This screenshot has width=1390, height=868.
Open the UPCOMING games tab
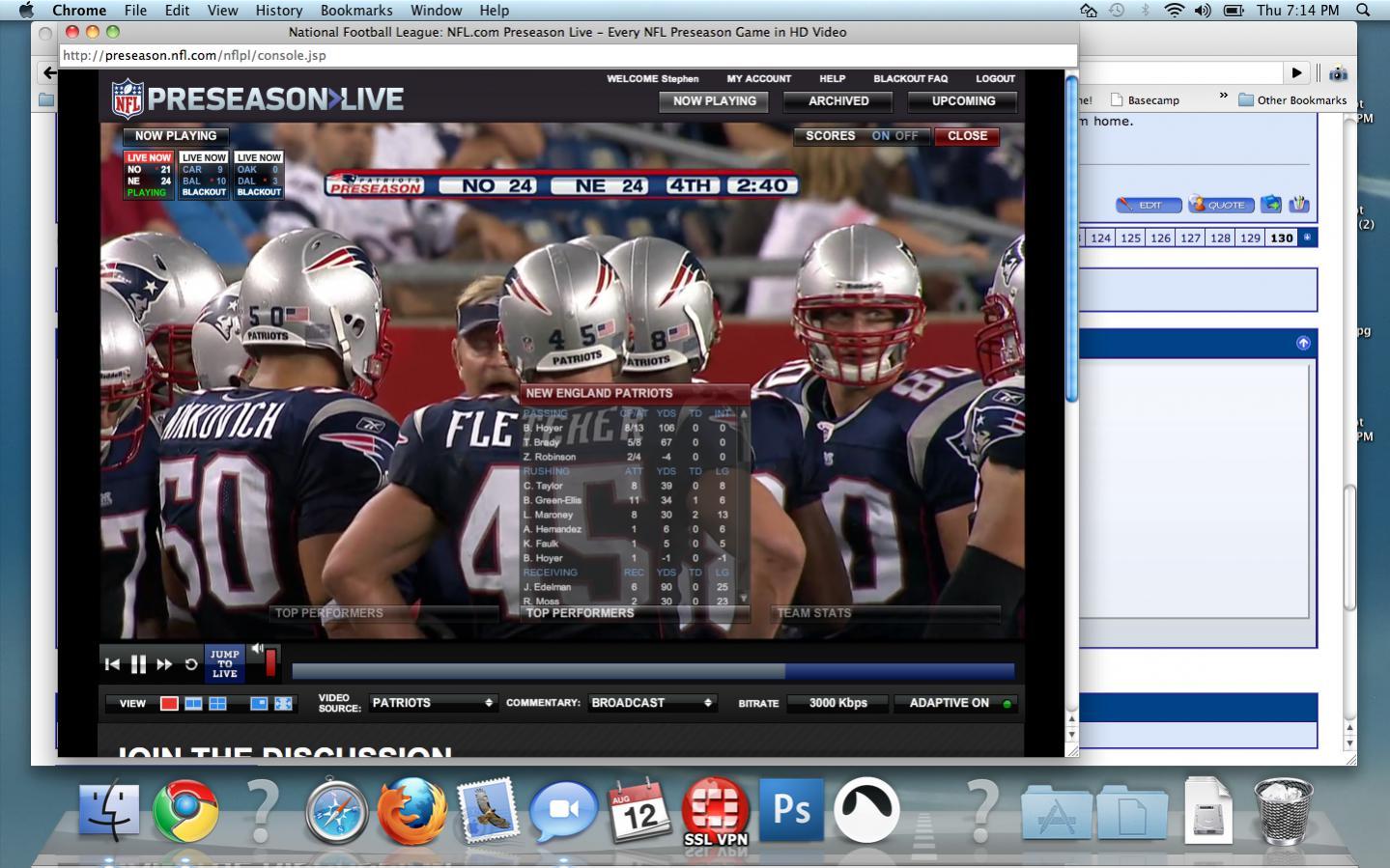(x=963, y=101)
